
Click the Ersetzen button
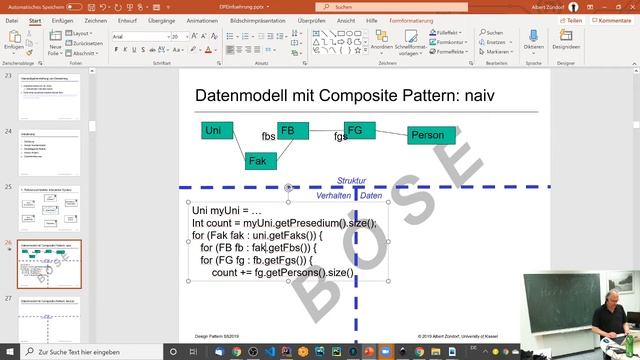tap(496, 42)
